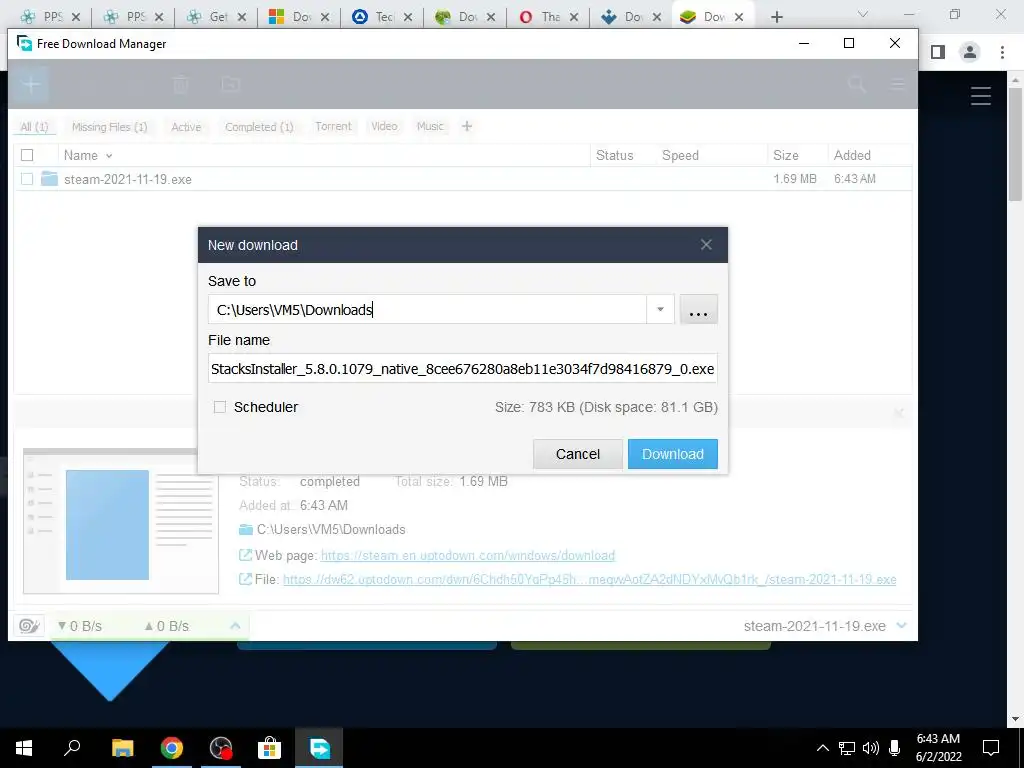Switch to the Microsoft 'Dow' browser tab
This screenshot has width=1024, height=768.
click(299, 17)
